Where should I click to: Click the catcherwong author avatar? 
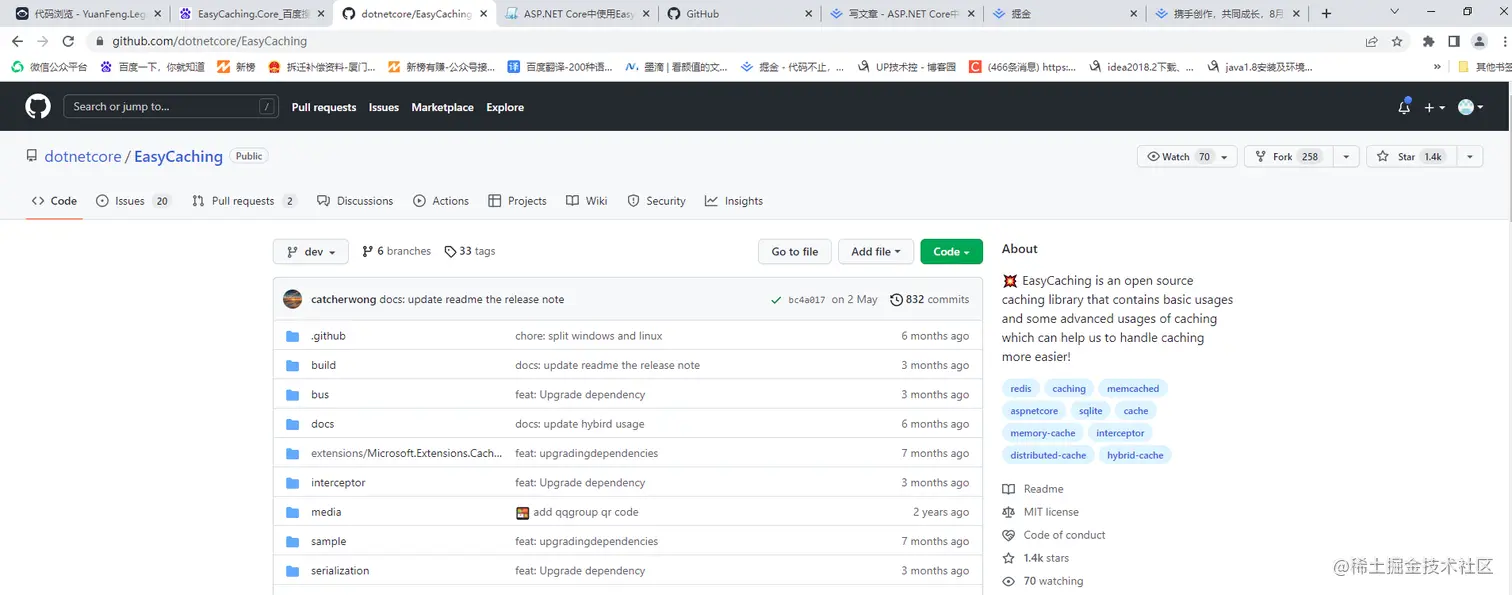point(293,299)
